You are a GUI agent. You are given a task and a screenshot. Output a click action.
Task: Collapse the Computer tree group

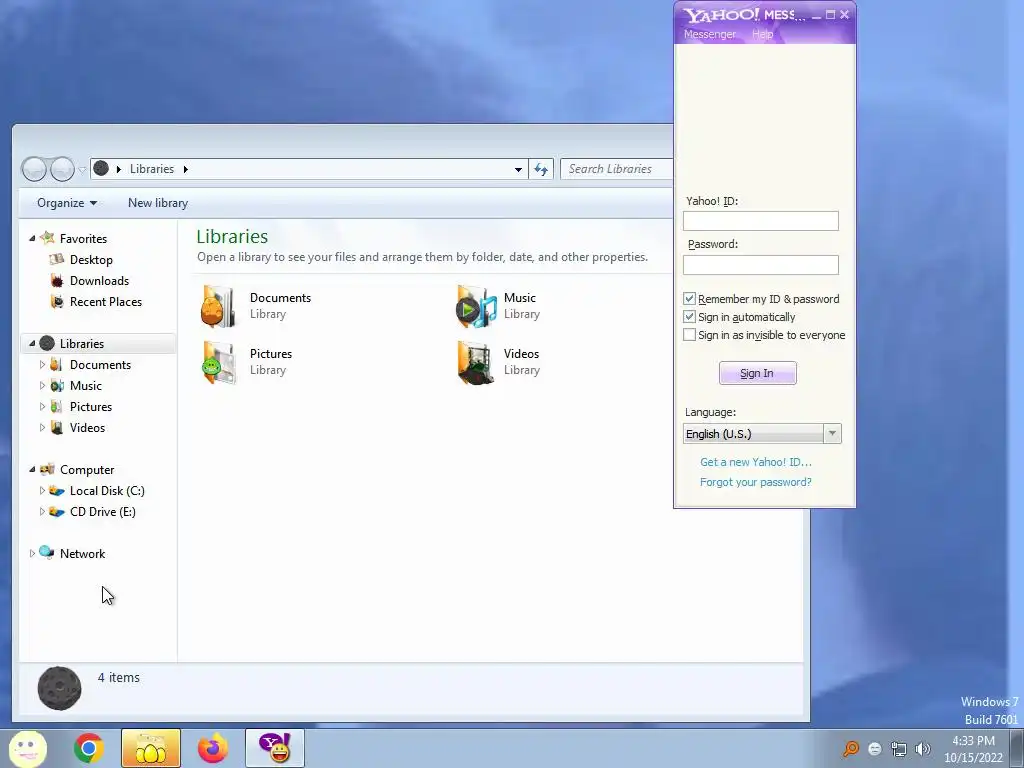[x=32, y=470]
